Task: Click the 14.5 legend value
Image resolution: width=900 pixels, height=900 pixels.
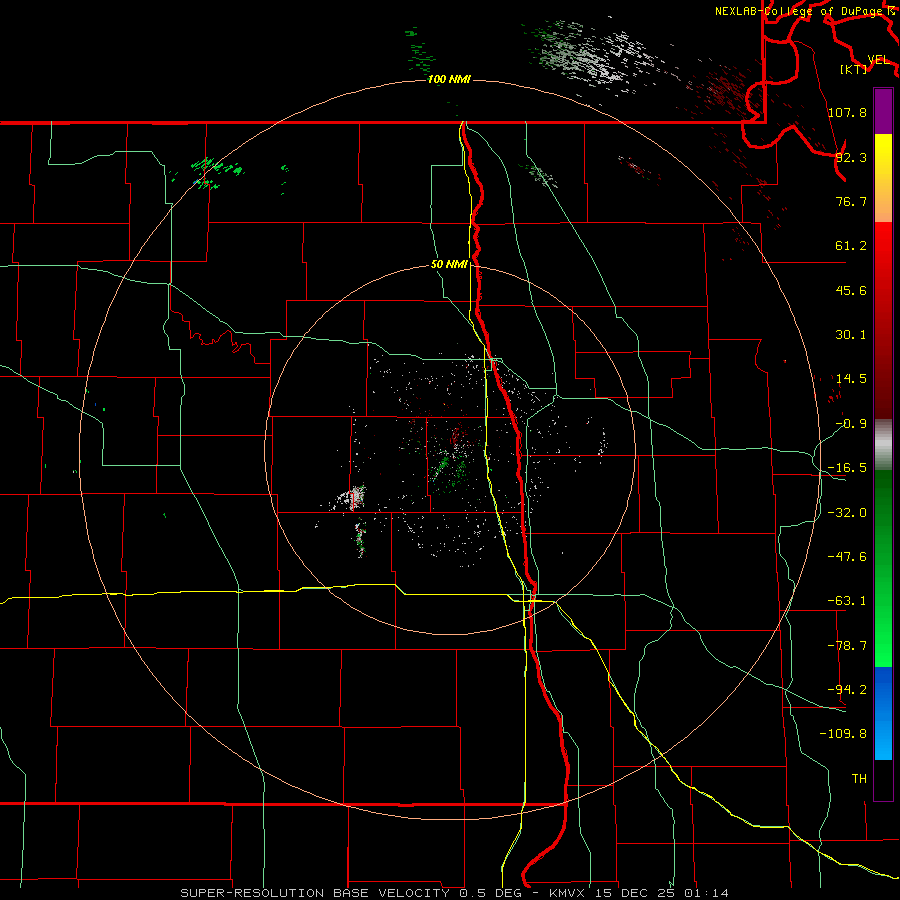Action: coord(851,379)
